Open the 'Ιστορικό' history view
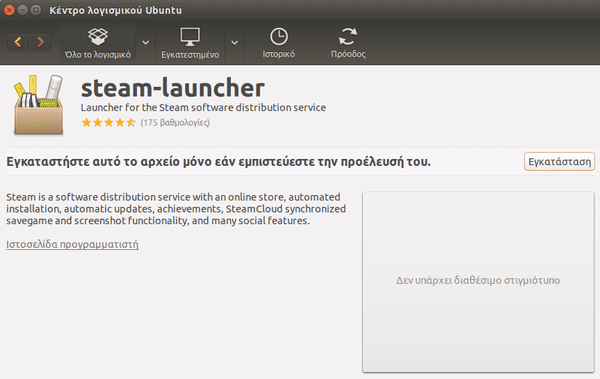The height and width of the screenshot is (379, 600). pos(279,43)
